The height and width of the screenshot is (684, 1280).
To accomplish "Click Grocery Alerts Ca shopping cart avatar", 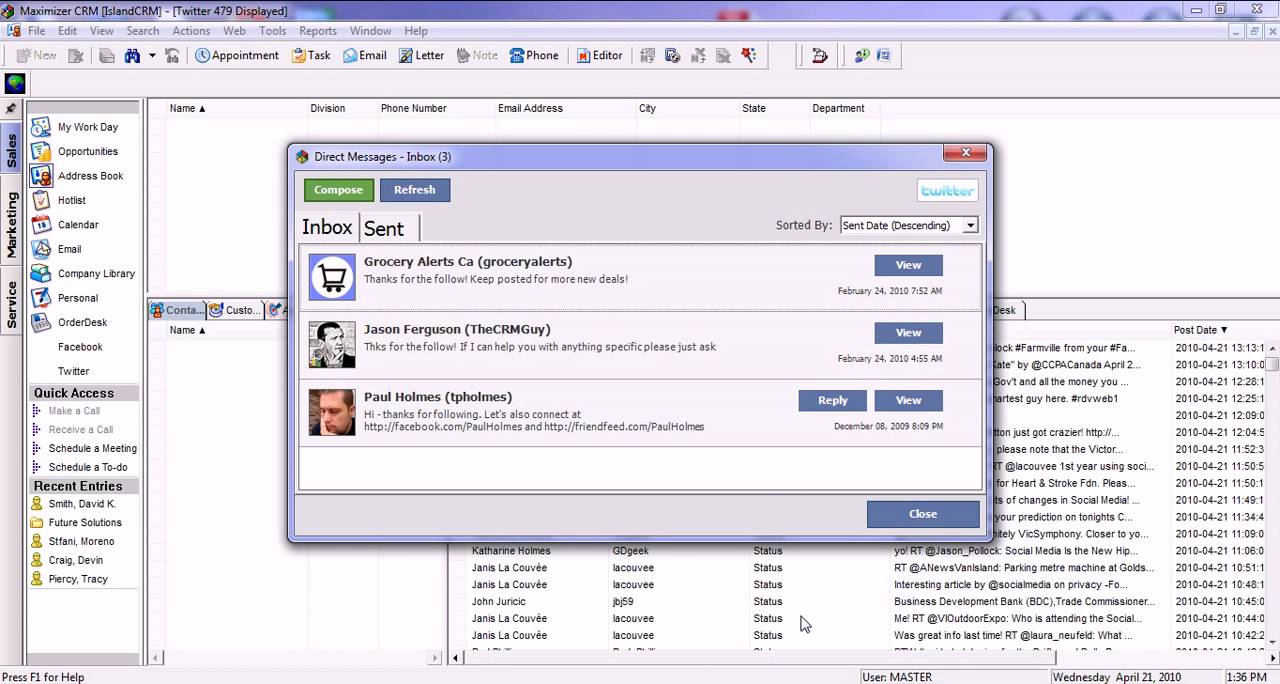I will pyautogui.click(x=332, y=277).
